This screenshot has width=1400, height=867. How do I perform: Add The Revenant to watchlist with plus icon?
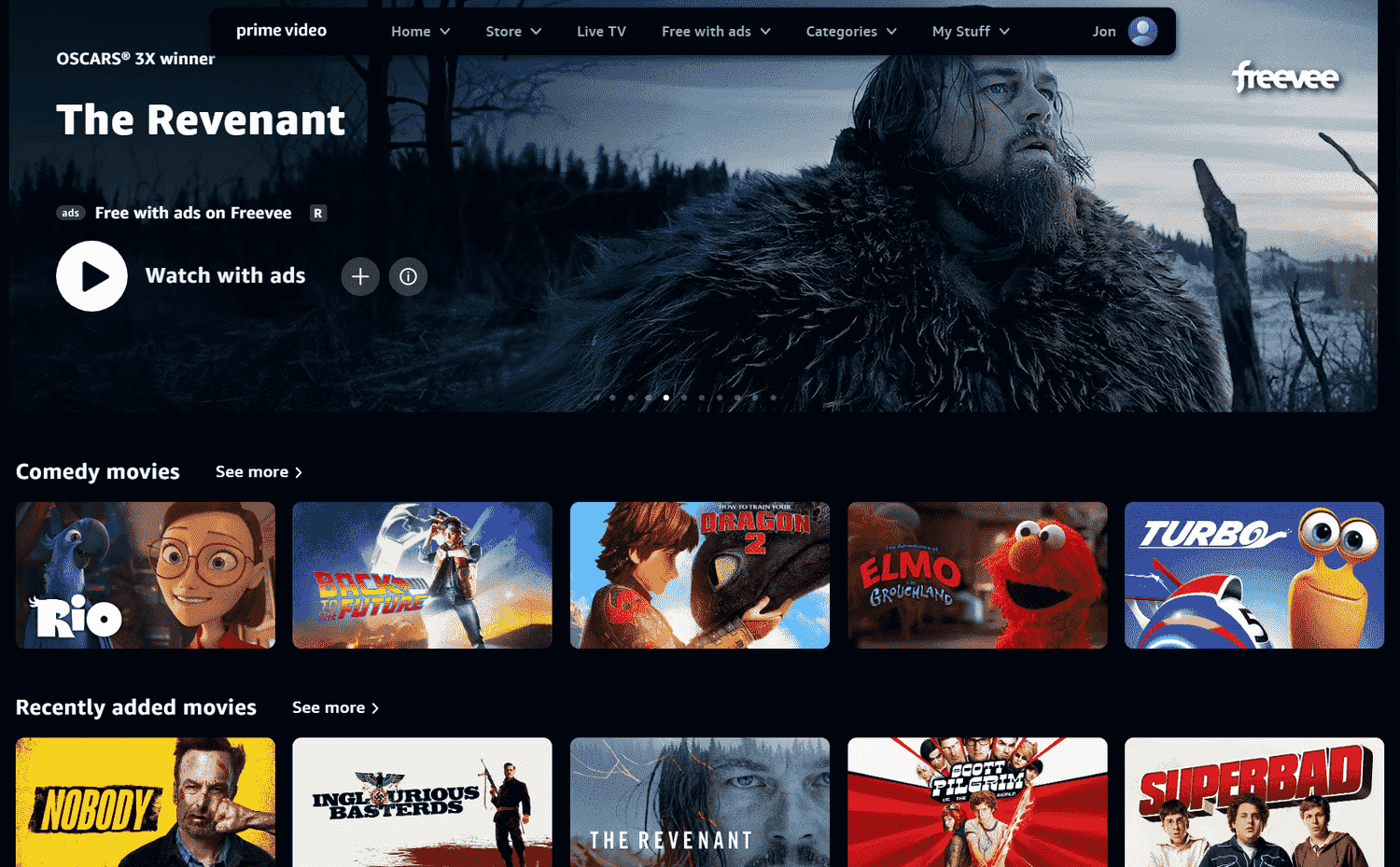pyautogui.click(x=360, y=276)
